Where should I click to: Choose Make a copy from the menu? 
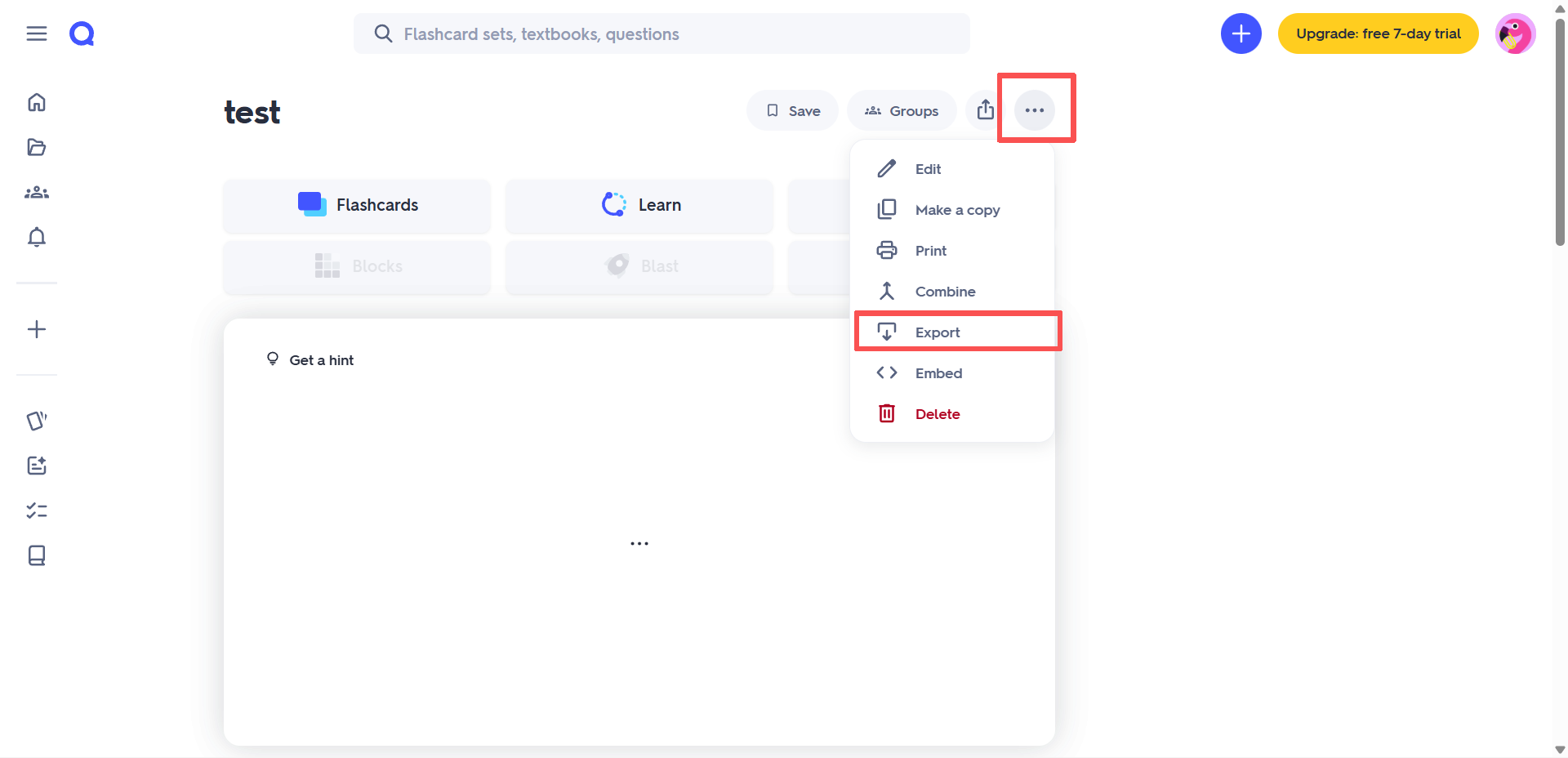pos(952,210)
